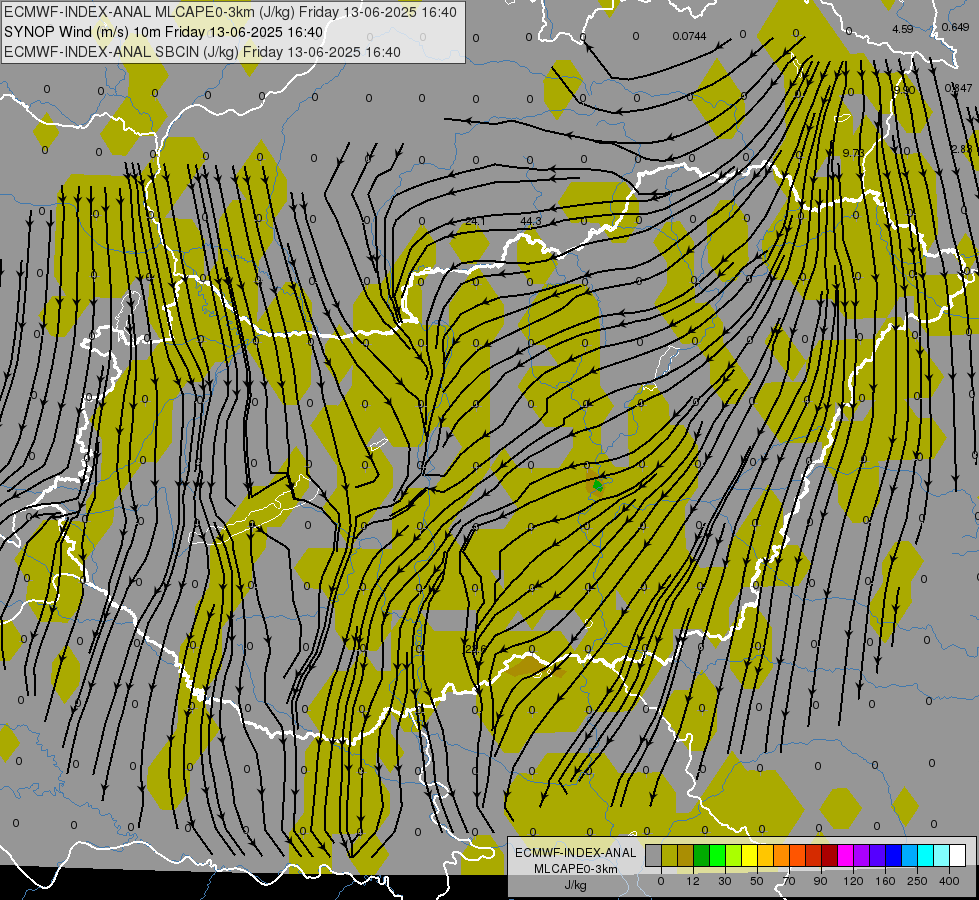Click the legend title ECMWF-INDEX-ANAL
Screen dimensions: 979x900
(575, 853)
